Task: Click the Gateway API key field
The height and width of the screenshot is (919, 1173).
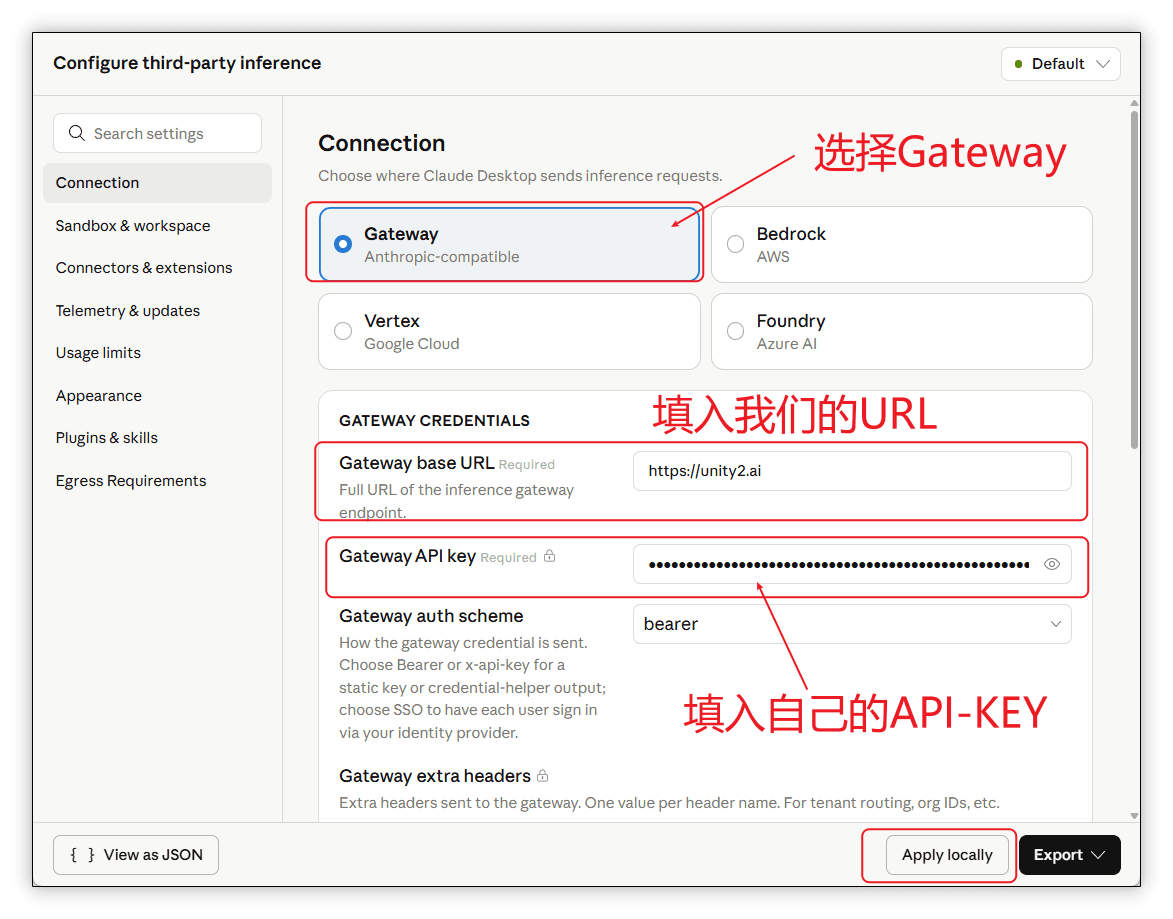Action: click(852, 564)
